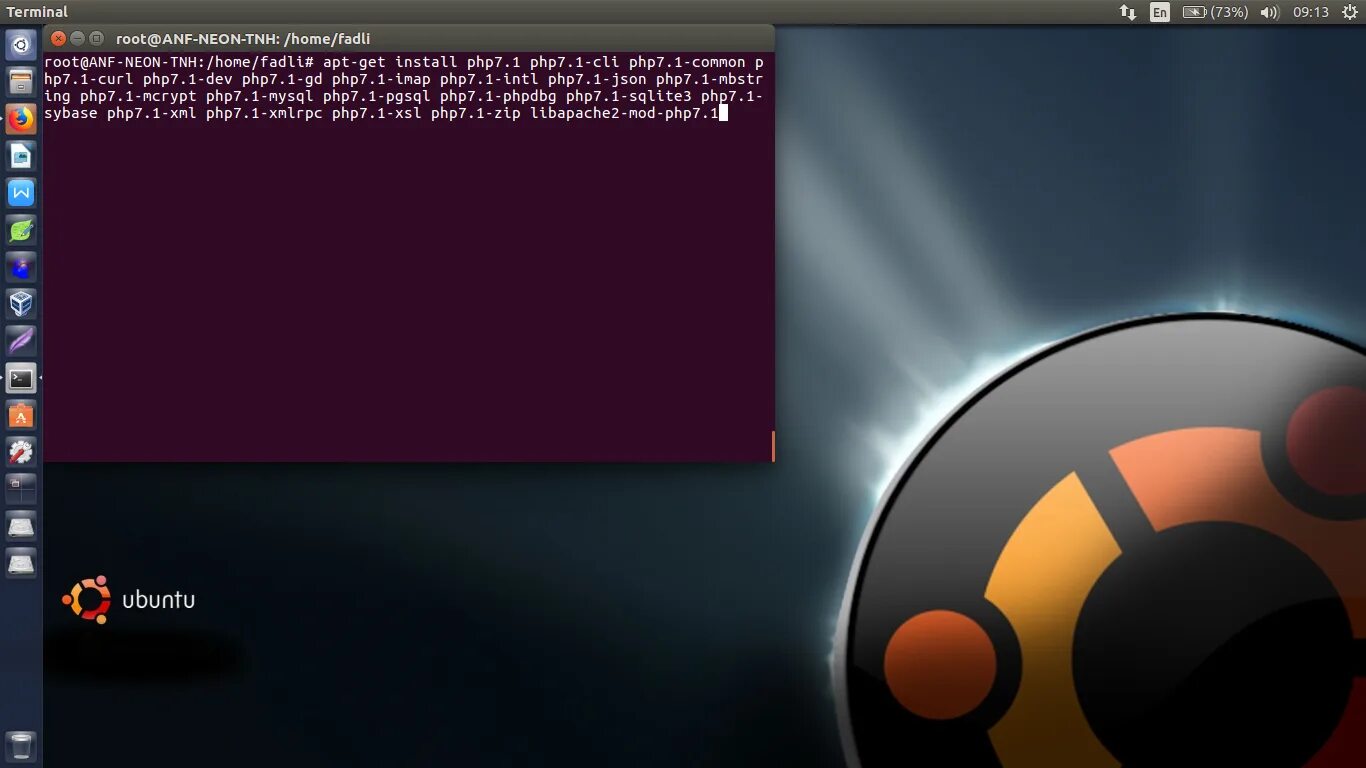Click "php7.1-mysql" in terminal command
1366x768 pixels.
[260, 96]
